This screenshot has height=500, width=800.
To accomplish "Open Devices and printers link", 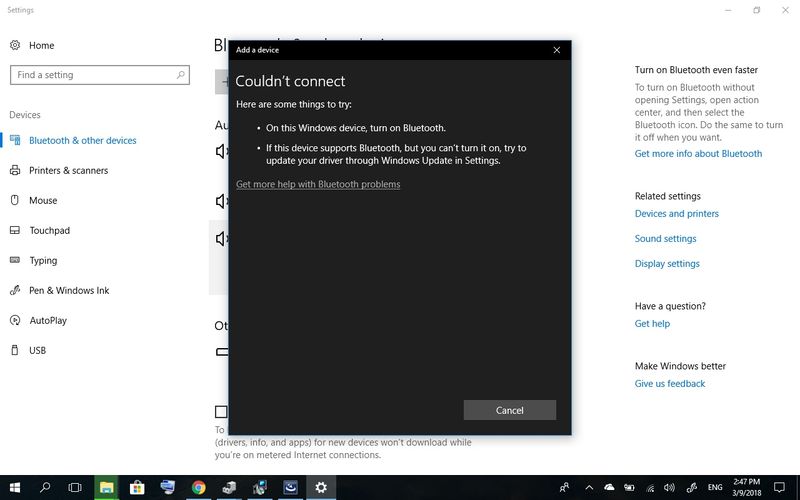I will pyautogui.click(x=677, y=214).
